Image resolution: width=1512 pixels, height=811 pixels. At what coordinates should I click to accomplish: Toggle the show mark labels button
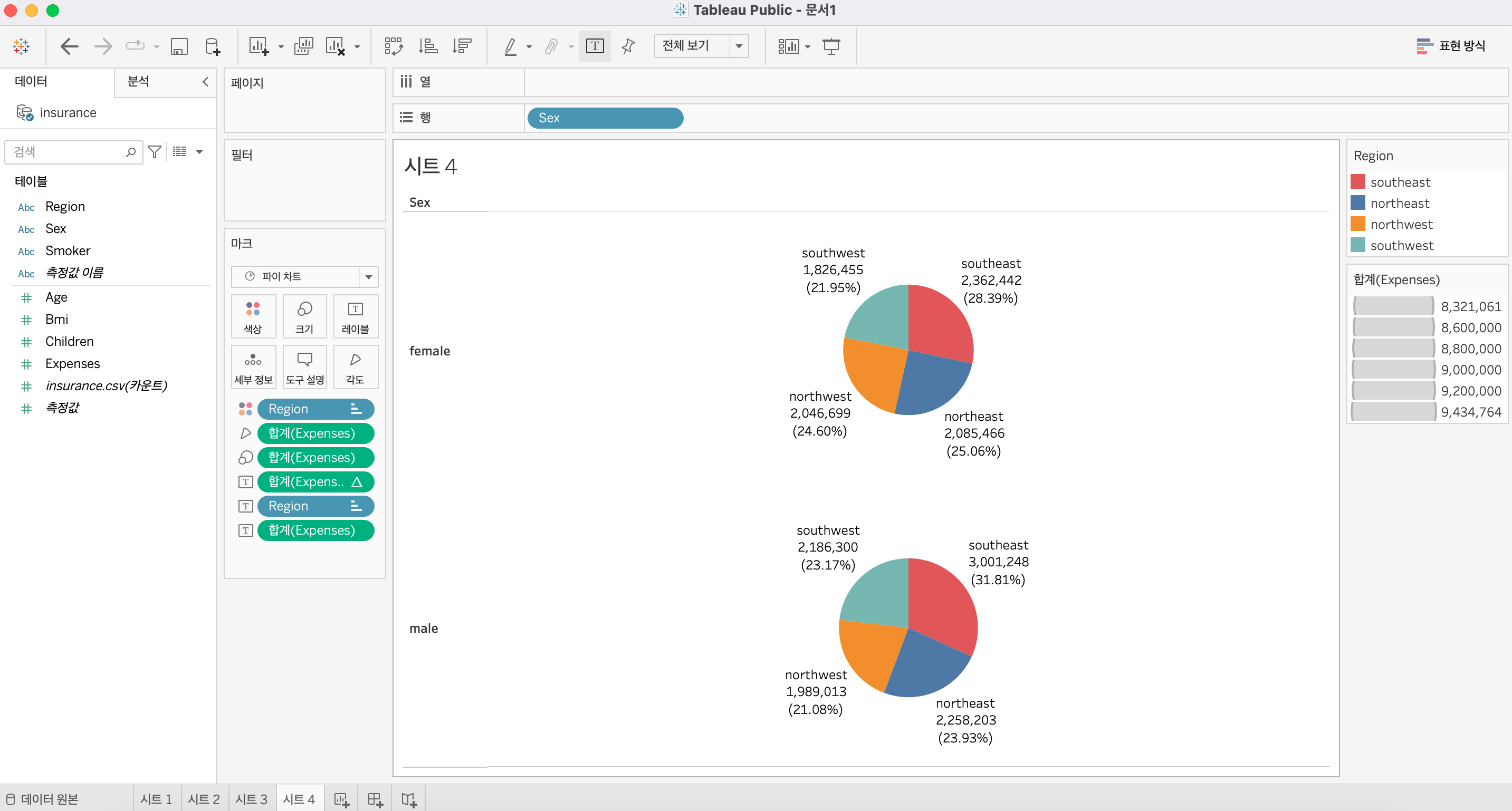click(595, 46)
